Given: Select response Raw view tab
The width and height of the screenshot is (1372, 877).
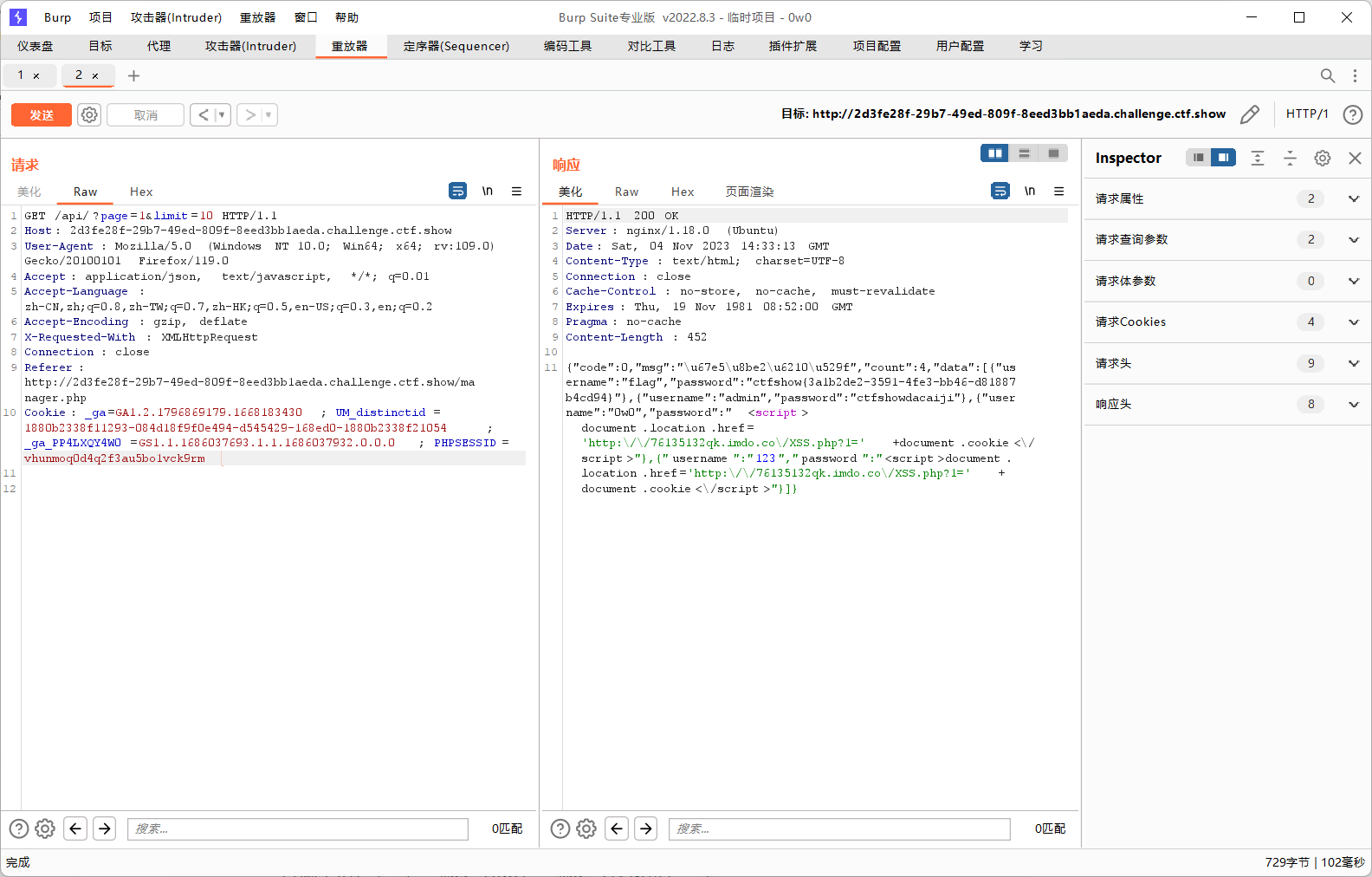Looking at the screenshot, I should point(626,192).
